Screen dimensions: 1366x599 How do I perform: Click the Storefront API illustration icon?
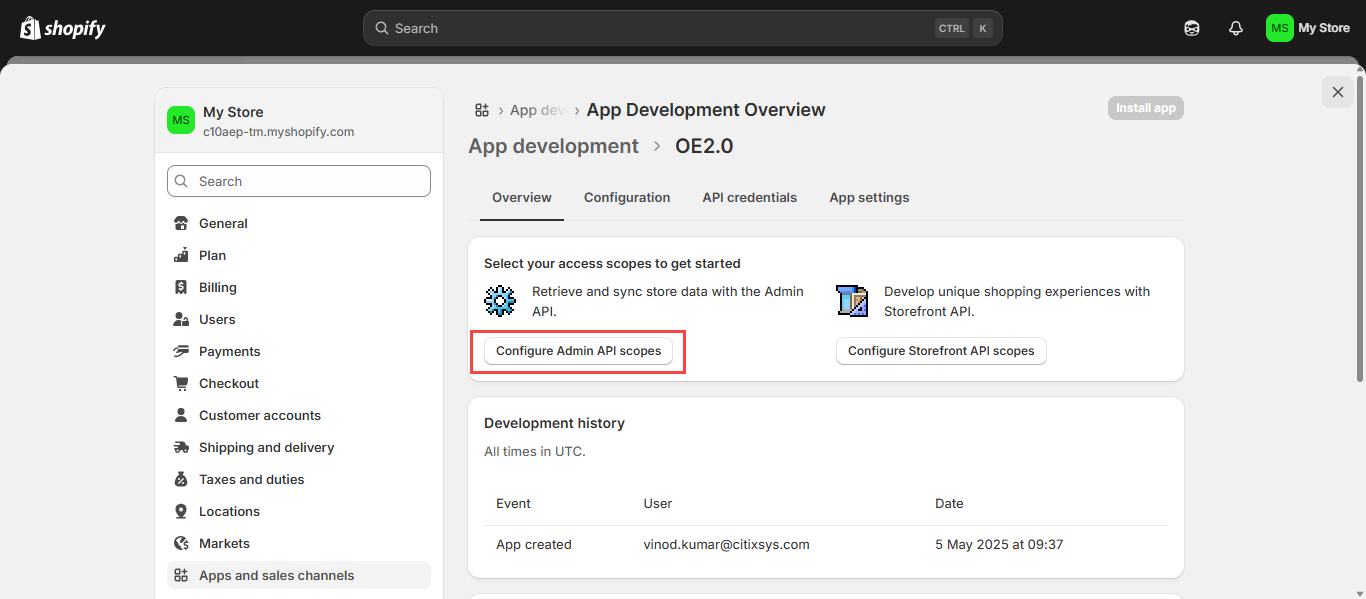point(852,300)
